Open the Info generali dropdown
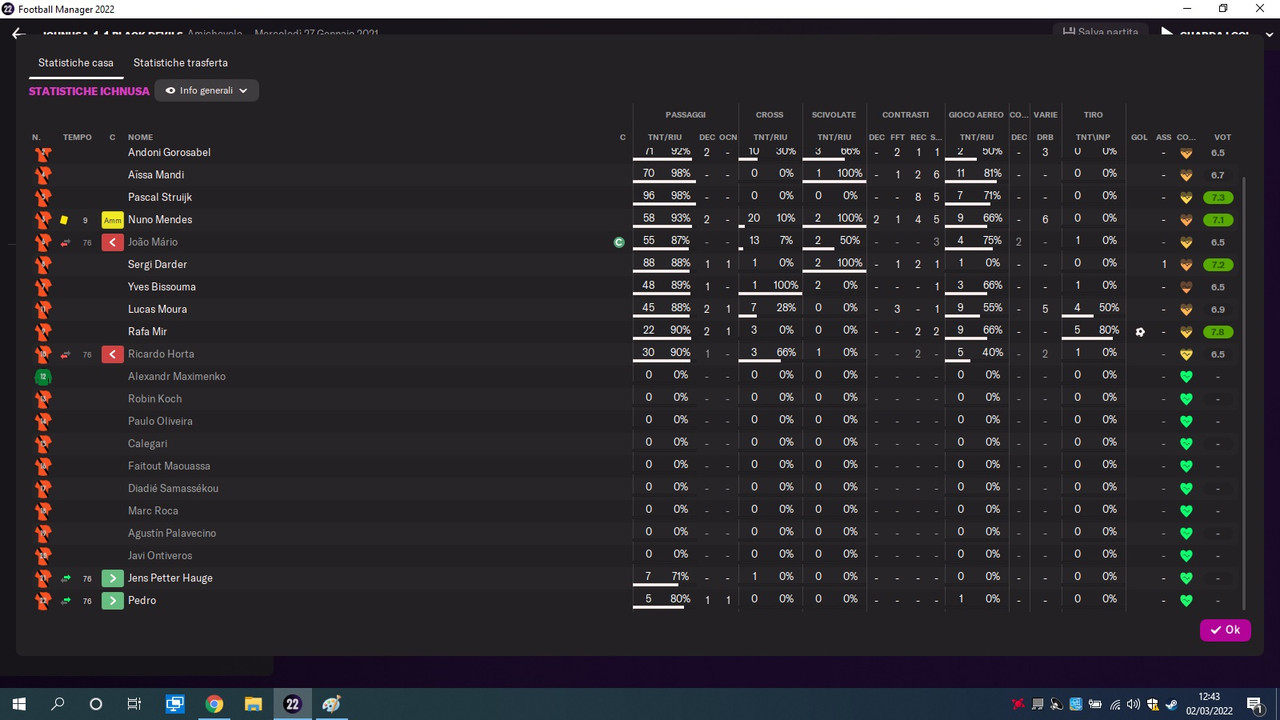1280x720 pixels. click(x=207, y=91)
